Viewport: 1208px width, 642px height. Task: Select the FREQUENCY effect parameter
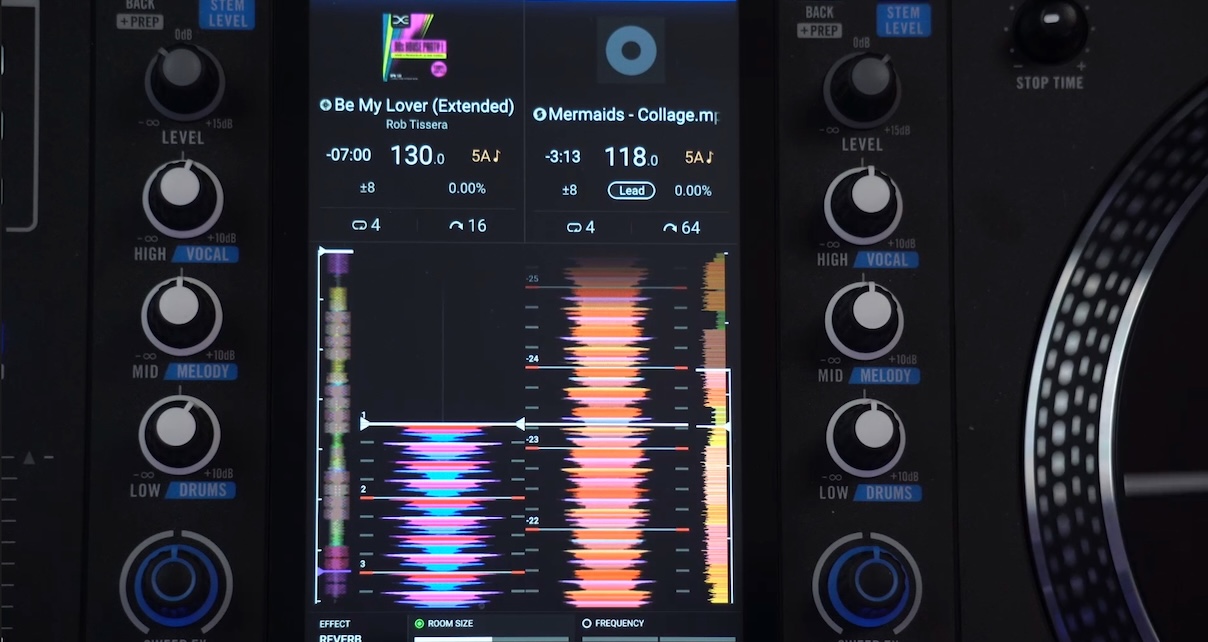tap(614, 623)
